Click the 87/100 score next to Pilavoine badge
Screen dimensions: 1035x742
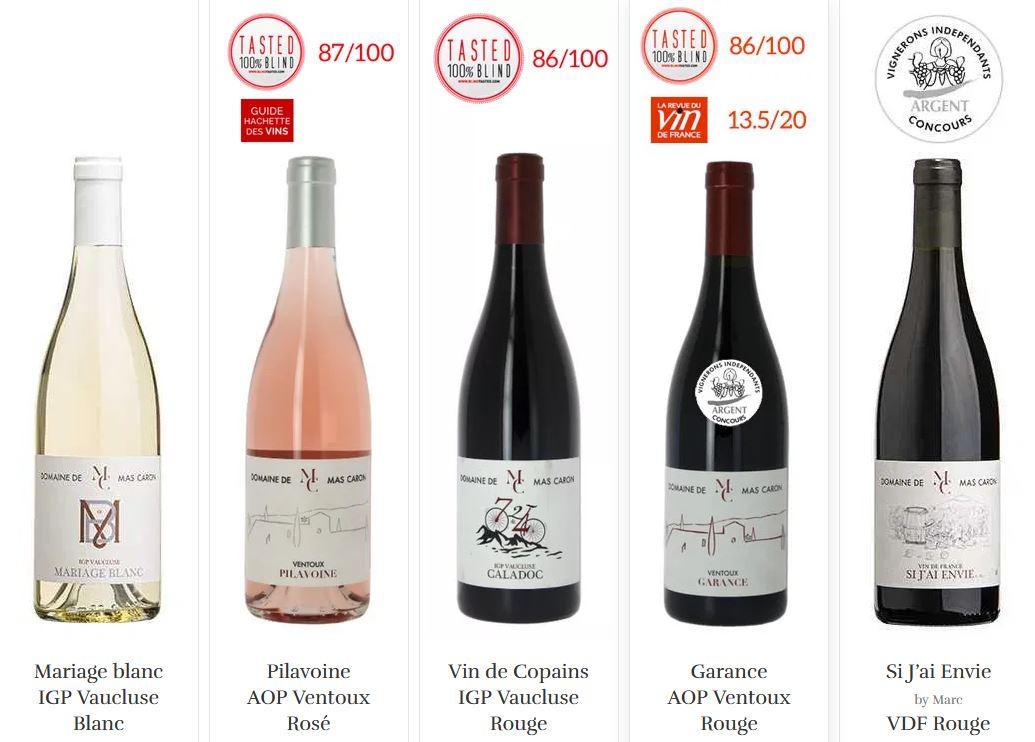point(356,52)
